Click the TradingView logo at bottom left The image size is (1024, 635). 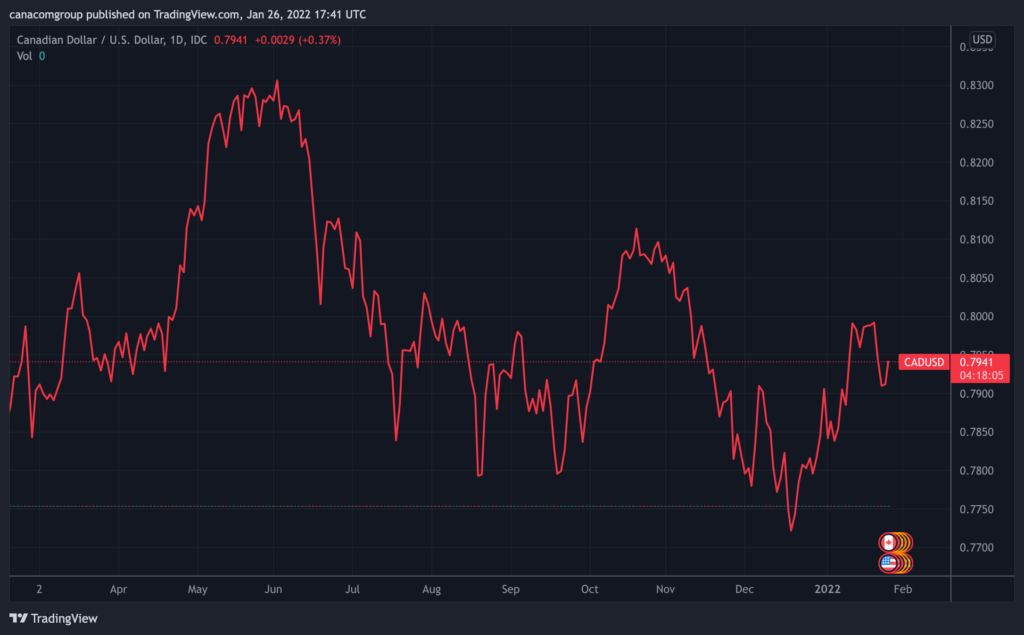point(53,618)
